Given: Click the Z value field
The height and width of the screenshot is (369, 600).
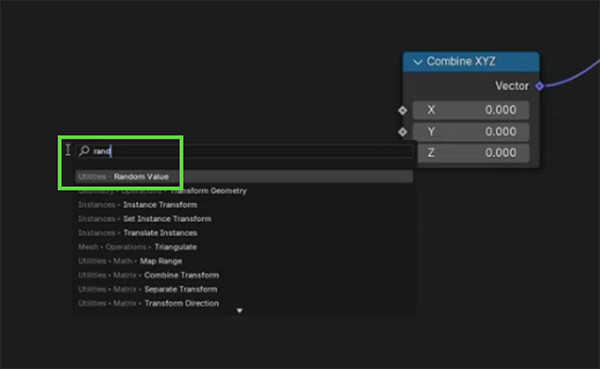Looking at the screenshot, I should pos(473,153).
